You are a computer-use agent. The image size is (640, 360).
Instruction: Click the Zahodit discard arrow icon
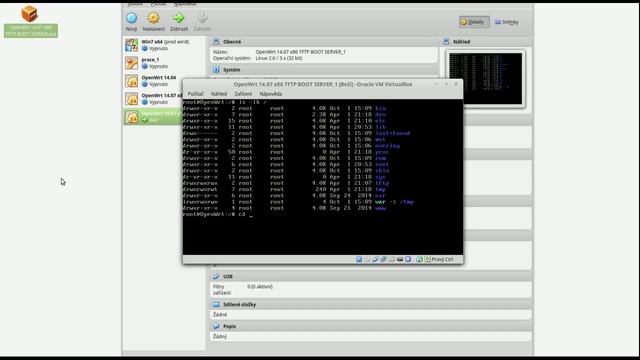202,18
